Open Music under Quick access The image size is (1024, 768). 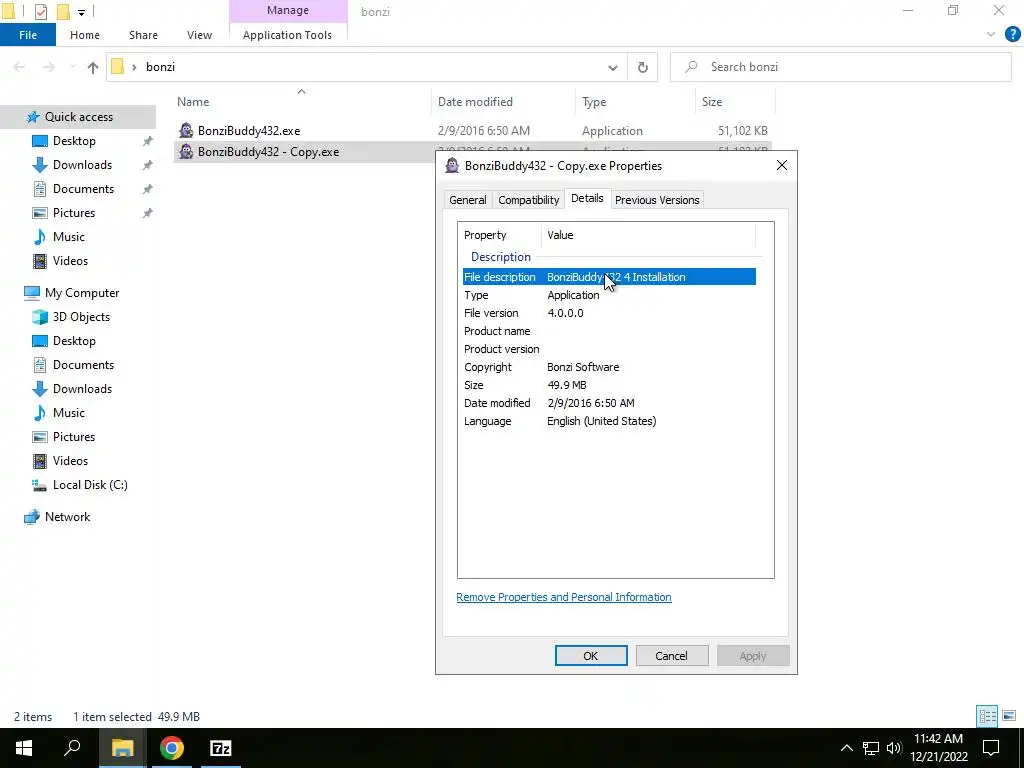(x=69, y=237)
